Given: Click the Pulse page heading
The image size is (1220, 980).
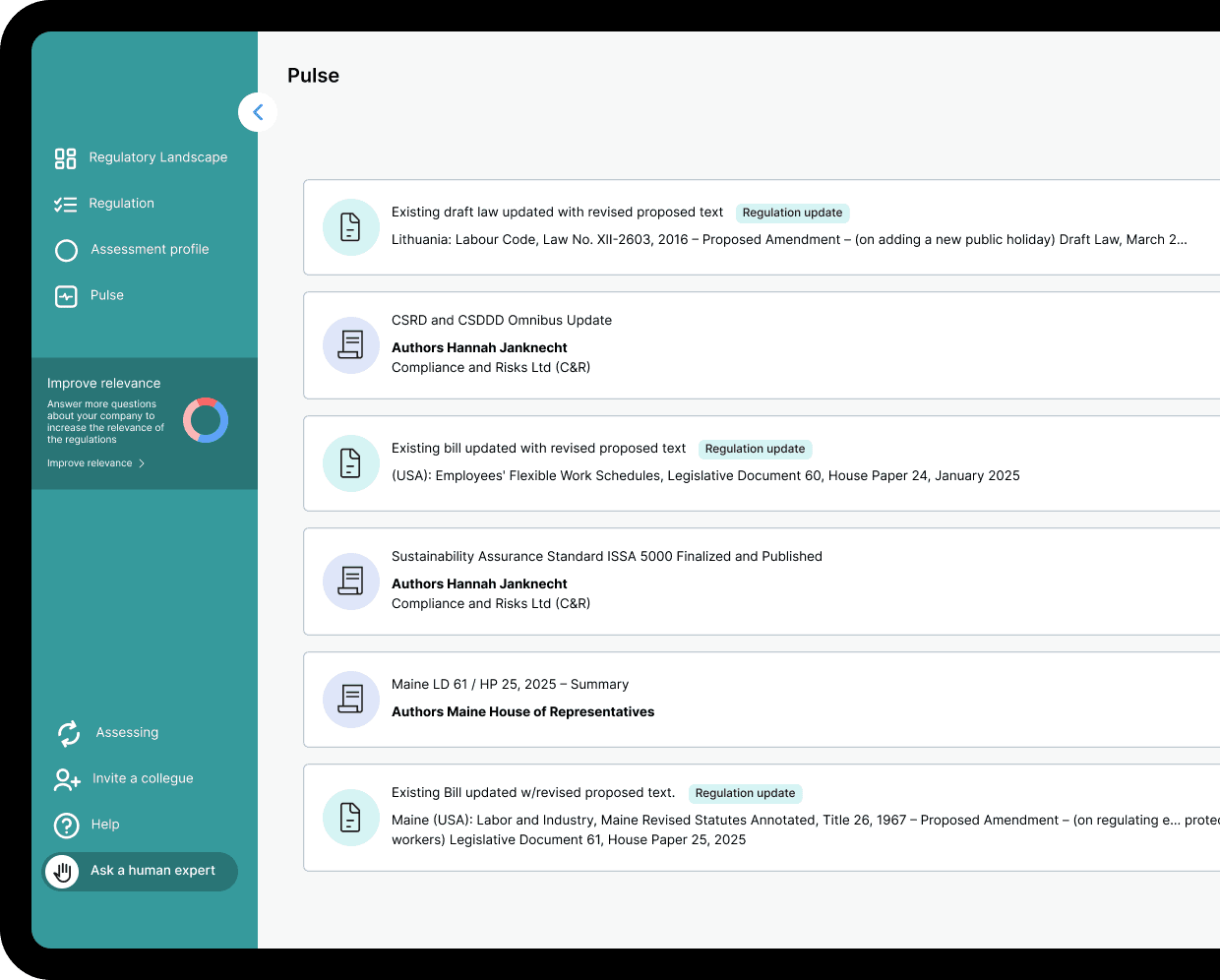Looking at the screenshot, I should [x=314, y=76].
